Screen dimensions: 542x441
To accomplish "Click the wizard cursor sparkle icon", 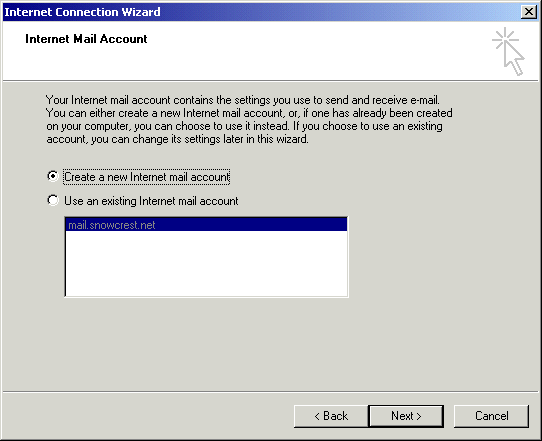I will tap(508, 51).
